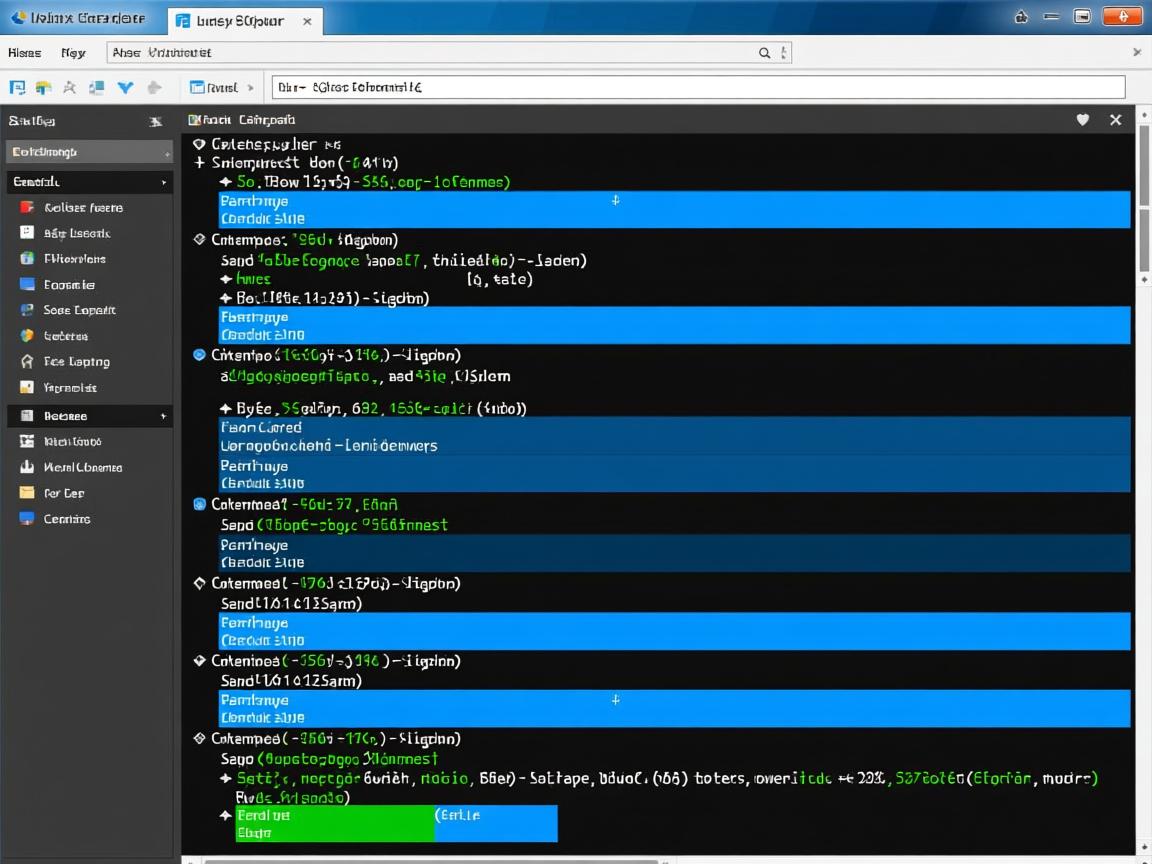Click the blue down-arrow icon in the toolbar
The height and width of the screenshot is (864, 1152).
125,88
